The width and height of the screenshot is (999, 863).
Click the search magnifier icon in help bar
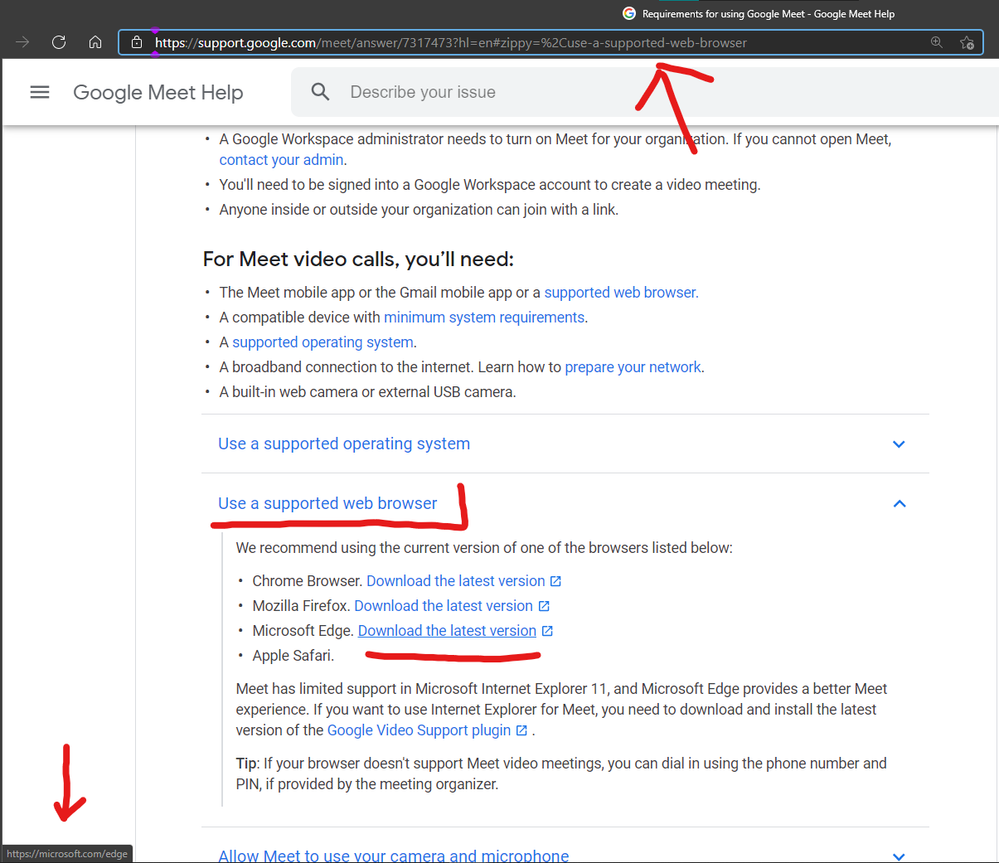click(320, 92)
